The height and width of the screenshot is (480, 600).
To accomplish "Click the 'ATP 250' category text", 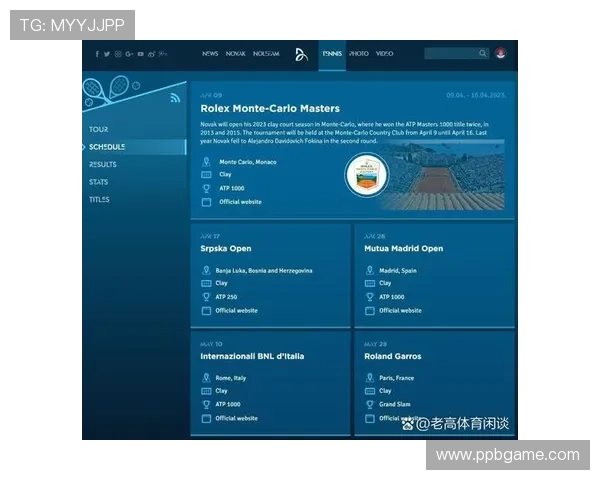I will click(x=226, y=297).
